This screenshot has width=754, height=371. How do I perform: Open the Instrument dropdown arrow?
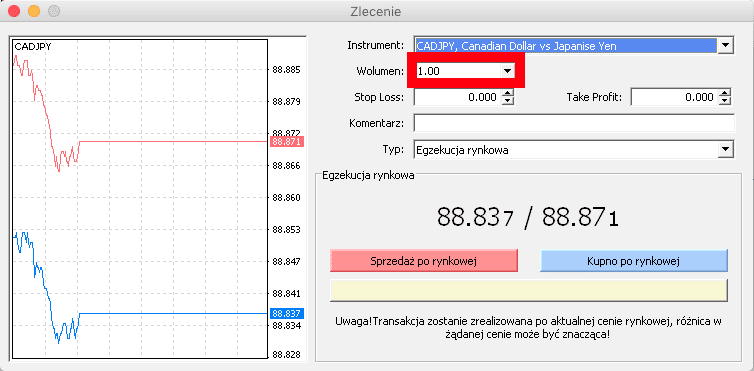click(x=725, y=46)
